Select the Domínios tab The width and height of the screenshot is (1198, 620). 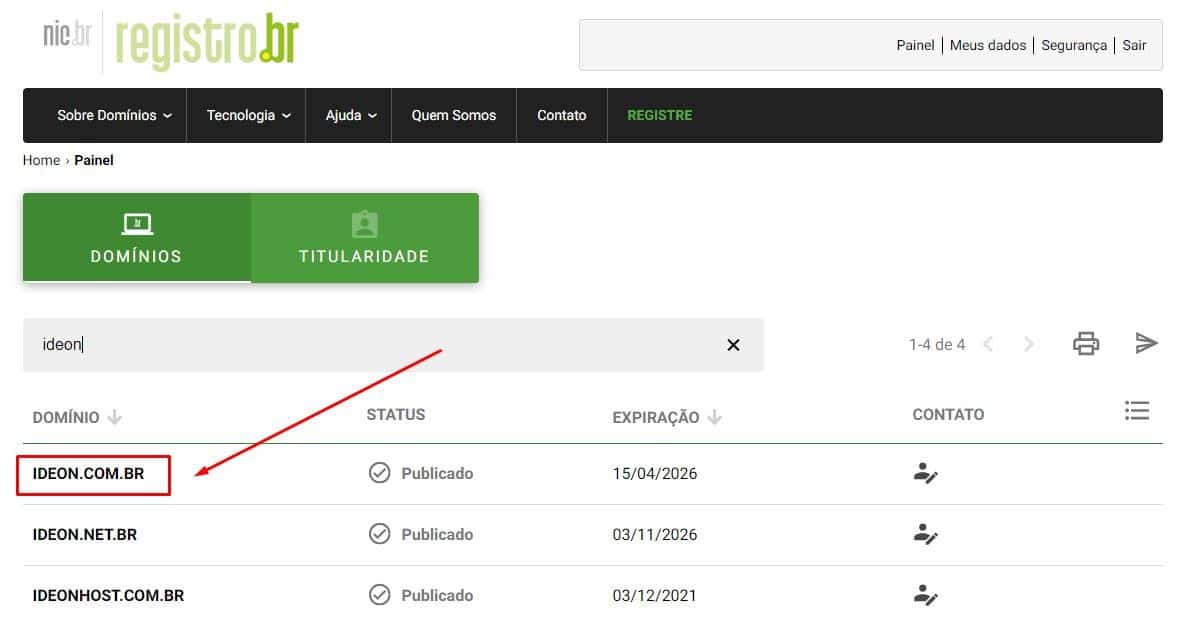tap(136, 238)
